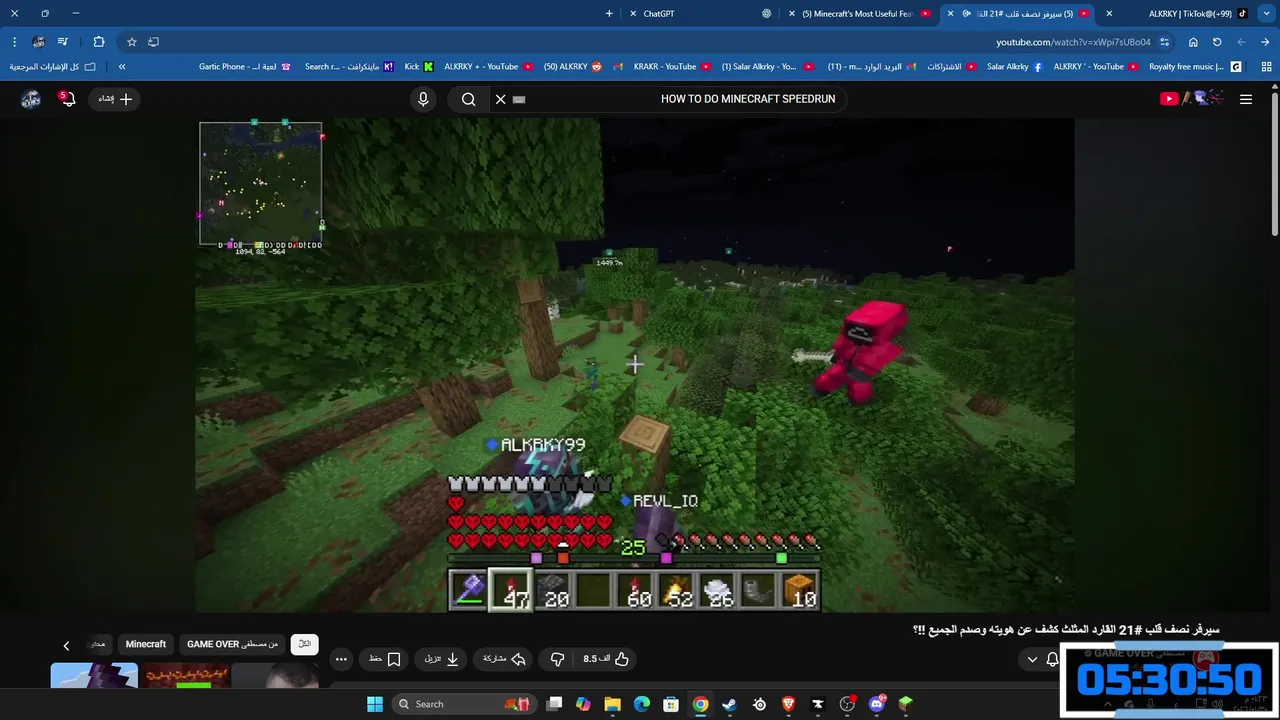1280x720 pixels.
Task: Open File Explorer from taskbar
Action: [x=613, y=704]
